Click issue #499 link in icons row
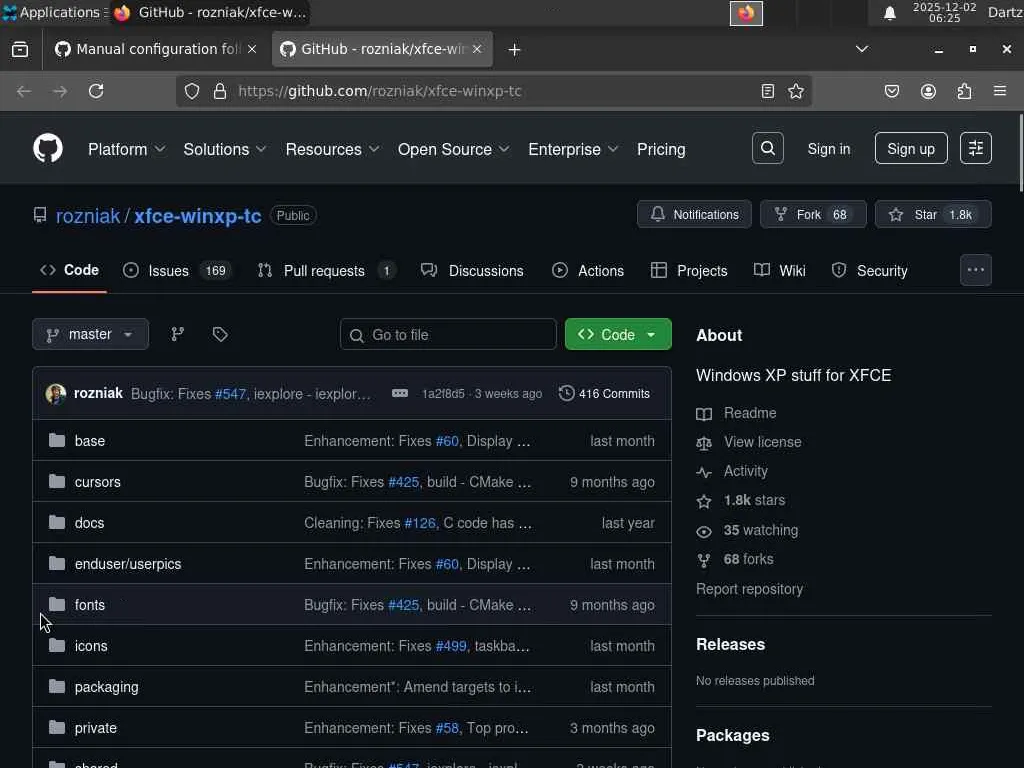Image resolution: width=1024 pixels, height=768 pixels. (451, 646)
